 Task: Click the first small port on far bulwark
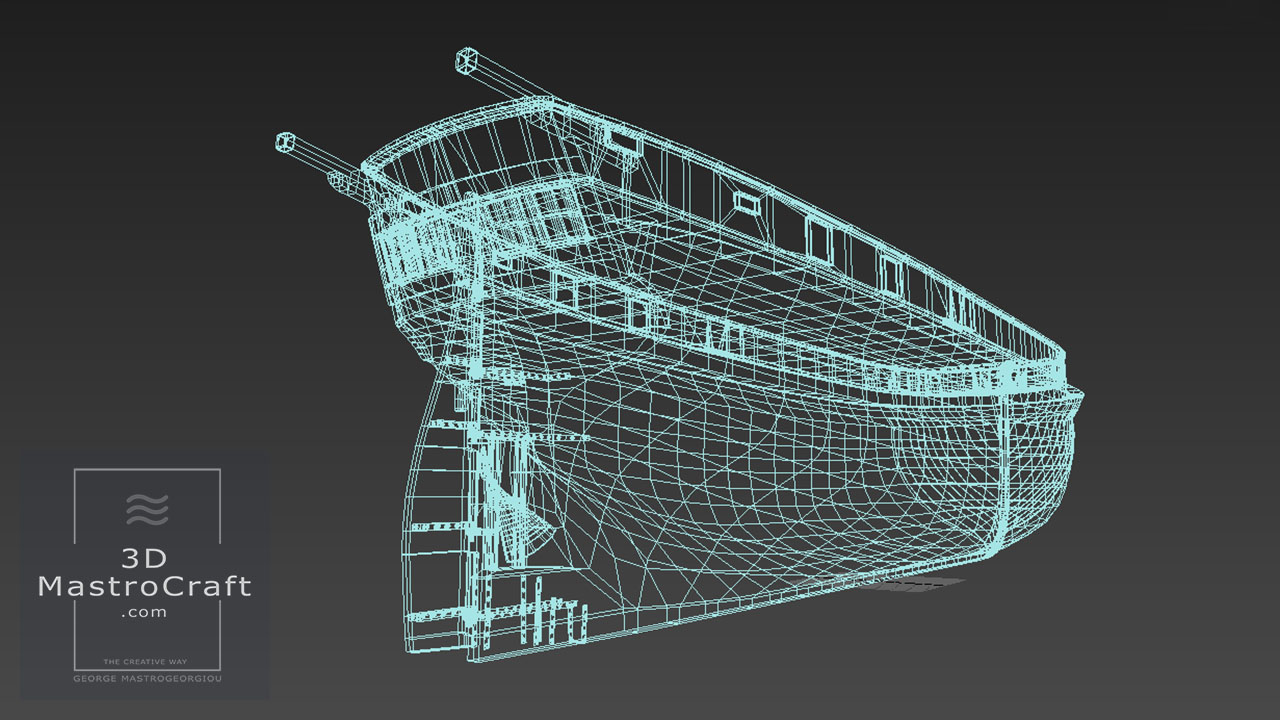click(x=627, y=144)
